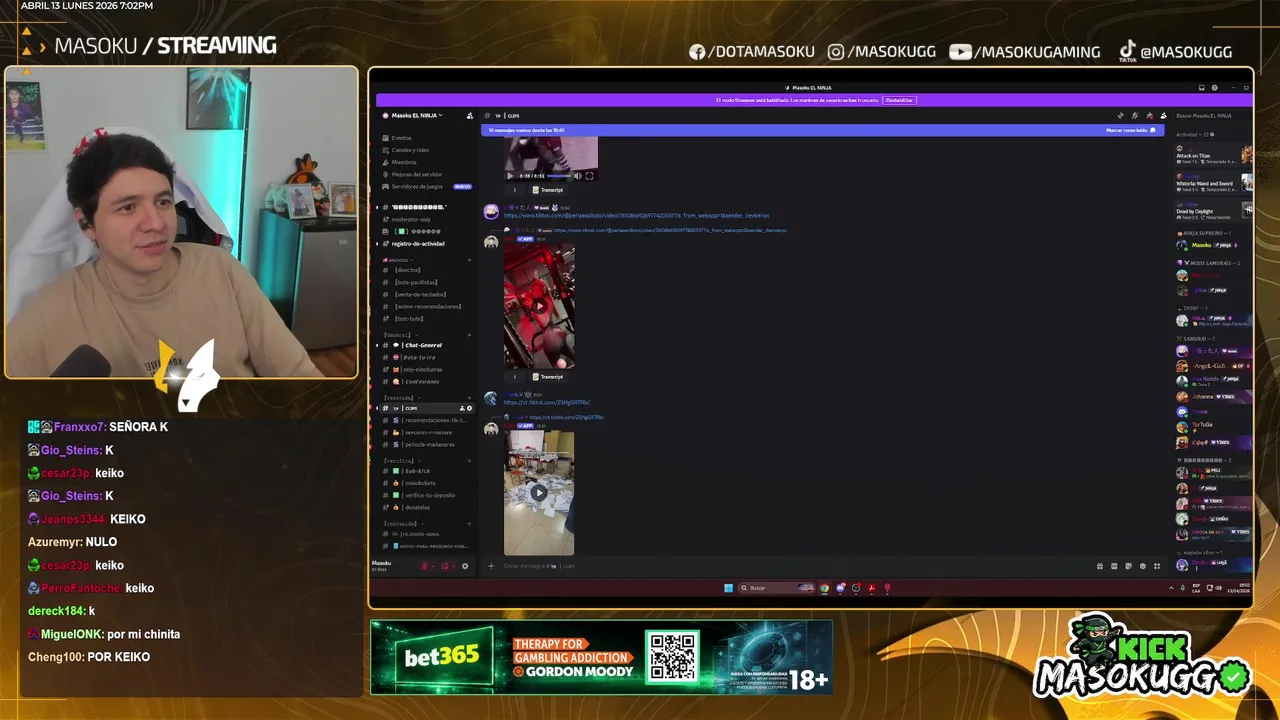Collapse the anuncios category
The height and width of the screenshot is (720, 1280).
397,259
